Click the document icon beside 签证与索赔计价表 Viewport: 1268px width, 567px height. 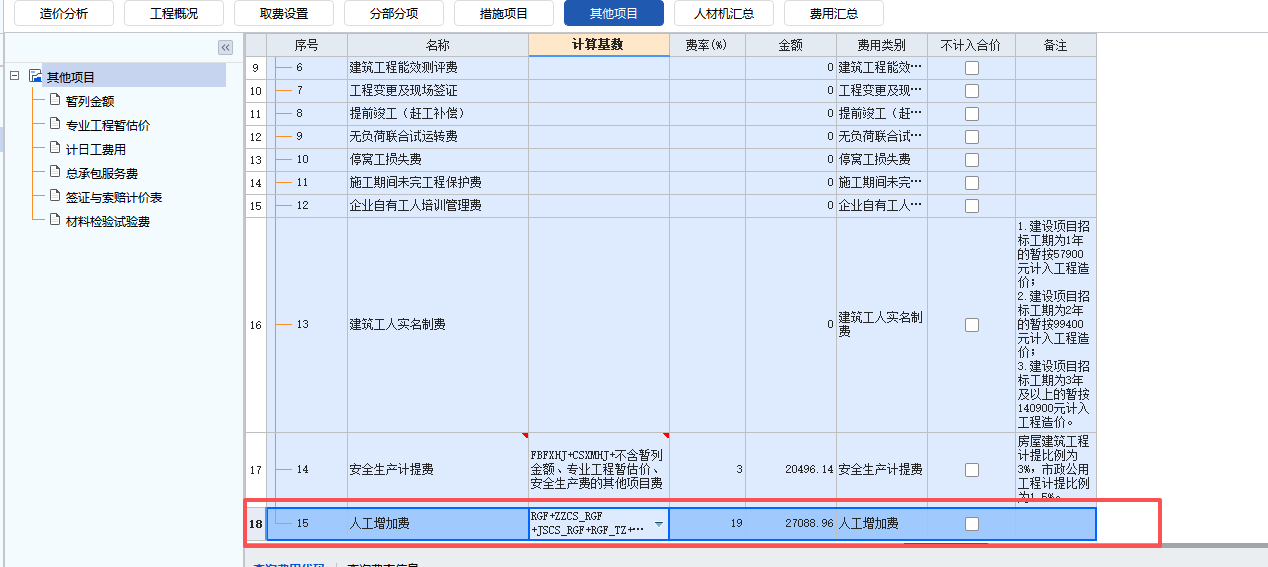pyautogui.click(x=55, y=195)
